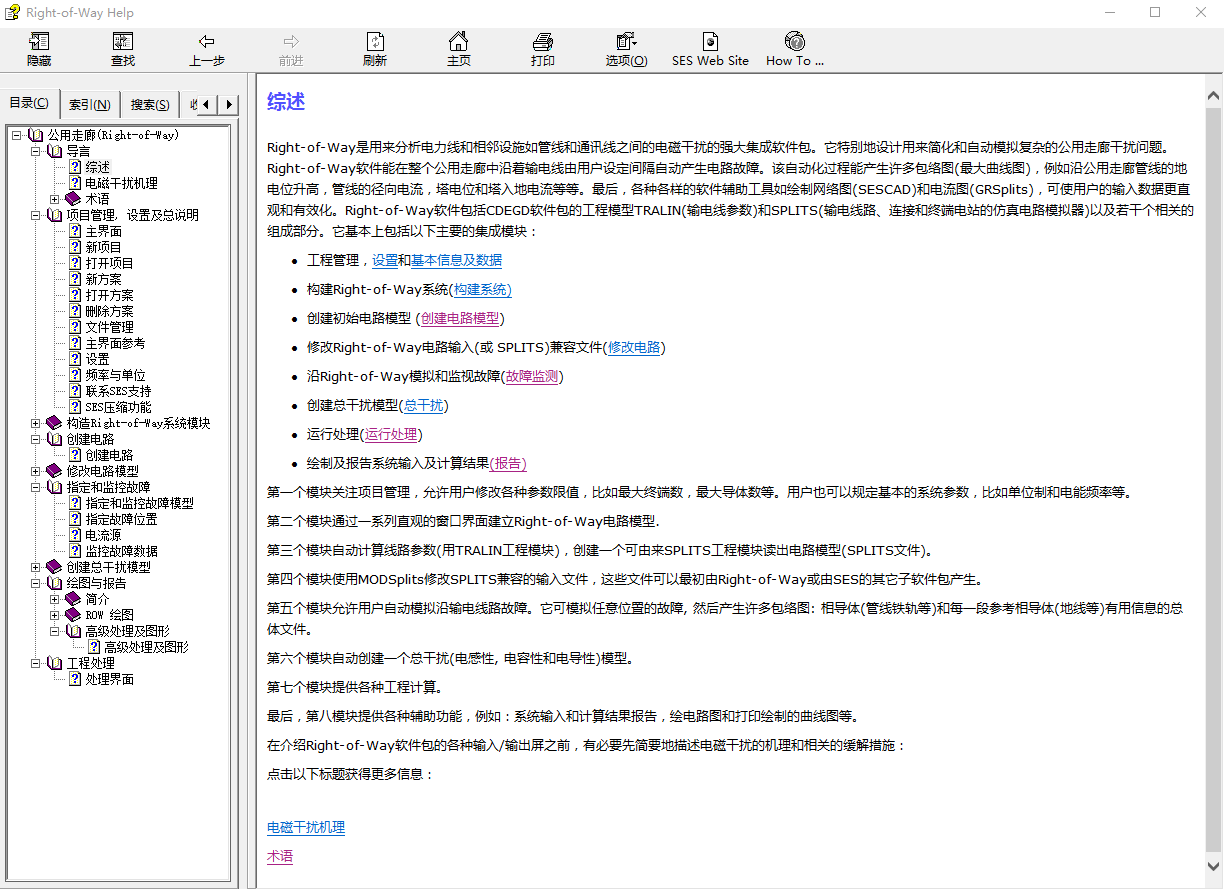This screenshot has height=889, width=1224.
Task: Open the SES Web Site button
Action: pos(710,49)
